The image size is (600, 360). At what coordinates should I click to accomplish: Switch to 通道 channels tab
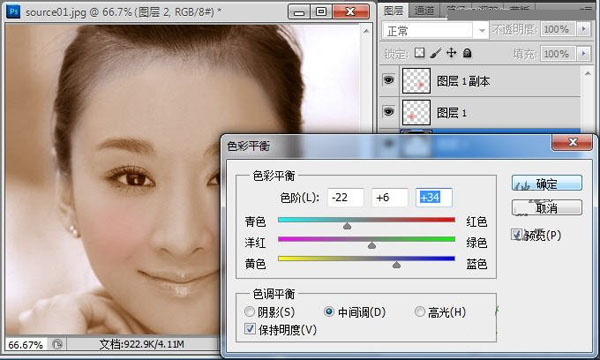424,11
